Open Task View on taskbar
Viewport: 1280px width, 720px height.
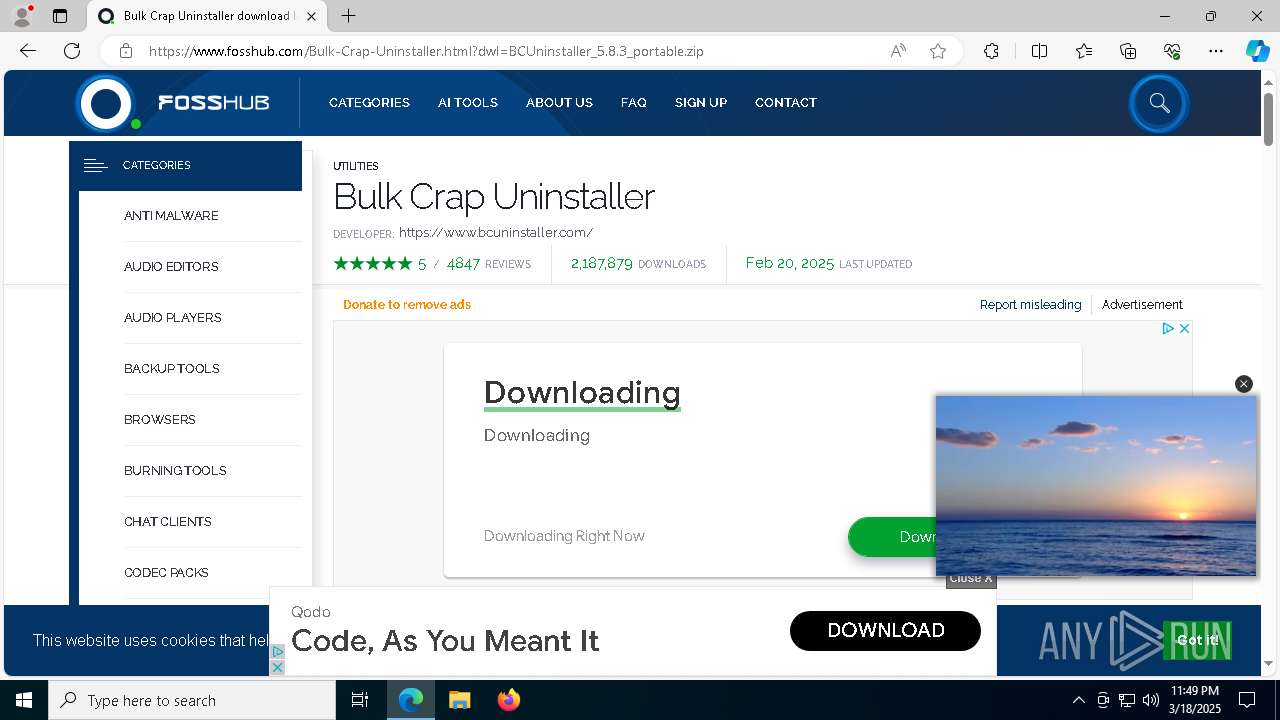[x=360, y=700]
